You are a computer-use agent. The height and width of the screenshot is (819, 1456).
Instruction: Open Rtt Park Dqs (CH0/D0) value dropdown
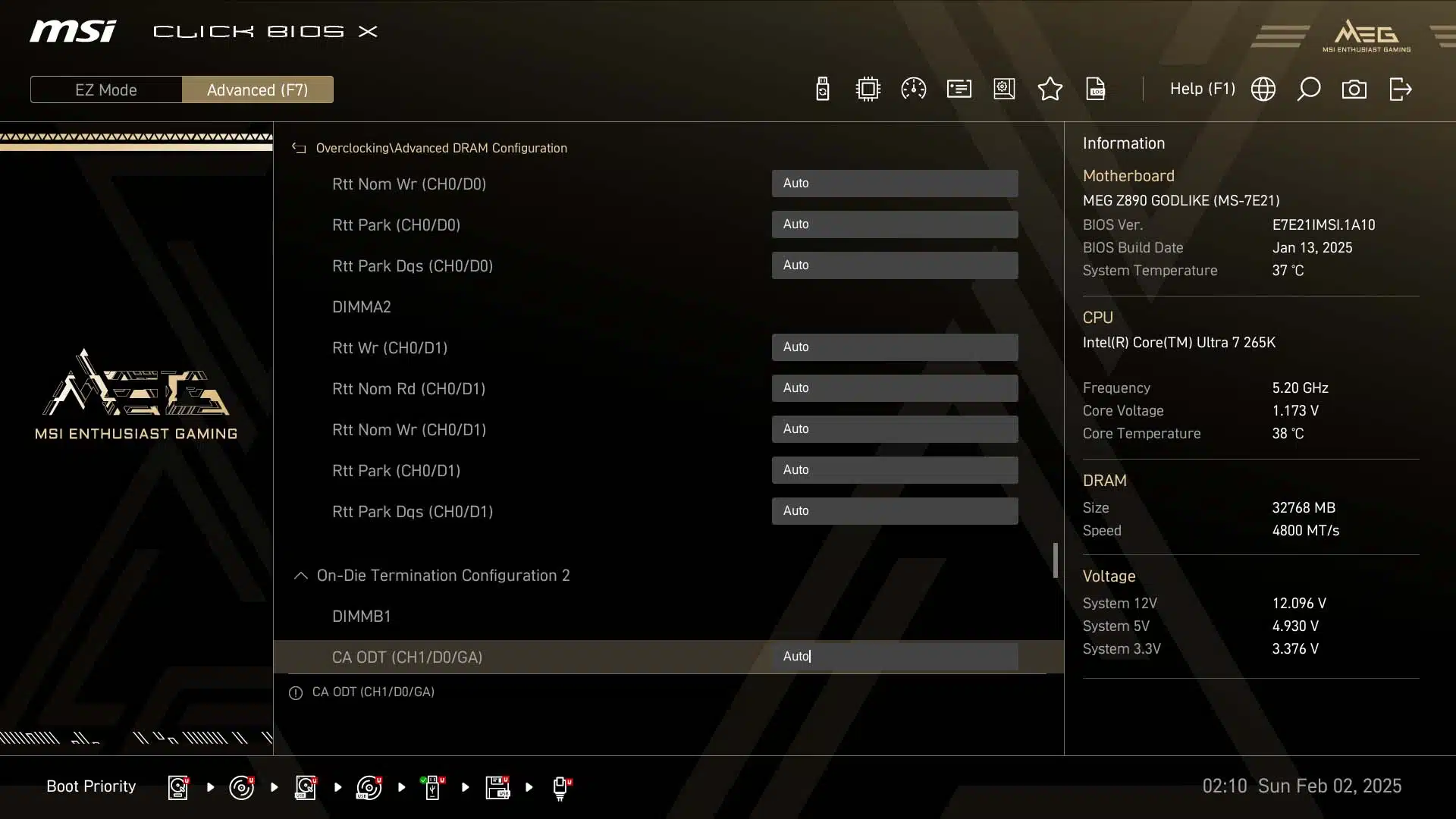[895, 265]
